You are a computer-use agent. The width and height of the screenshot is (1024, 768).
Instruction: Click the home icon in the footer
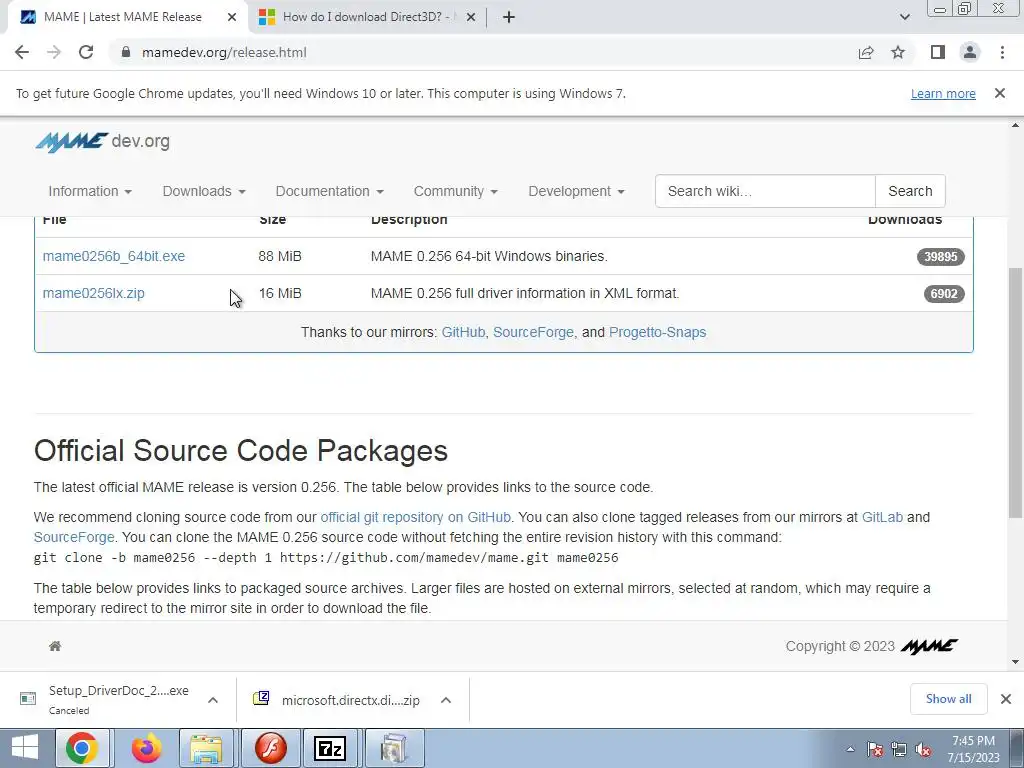click(55, 646)
